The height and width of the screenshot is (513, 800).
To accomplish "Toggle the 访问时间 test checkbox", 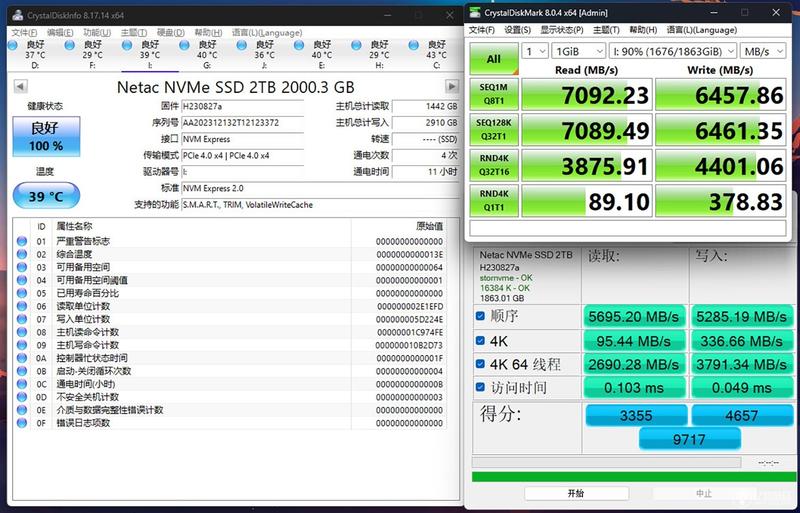I will click(x=480, y=387).
